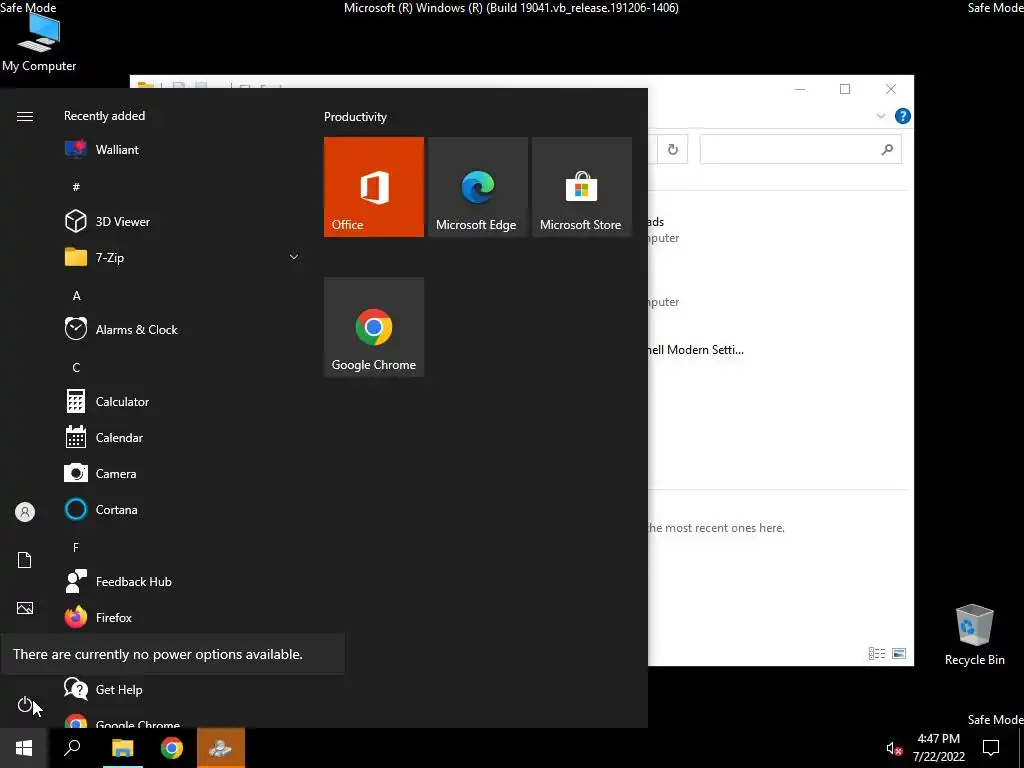Screen dimensions: 1024x768
Task: Click Explorer search input field
Action: (x=801, y=150)
